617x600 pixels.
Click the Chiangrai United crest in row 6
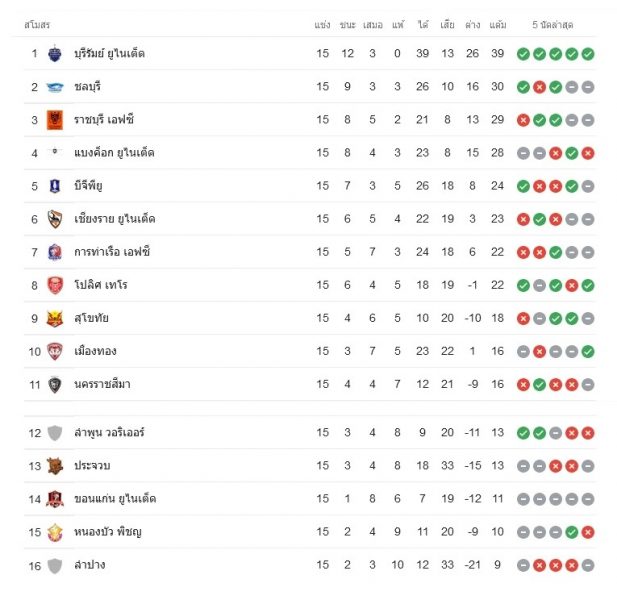click(x=55, y=219)
